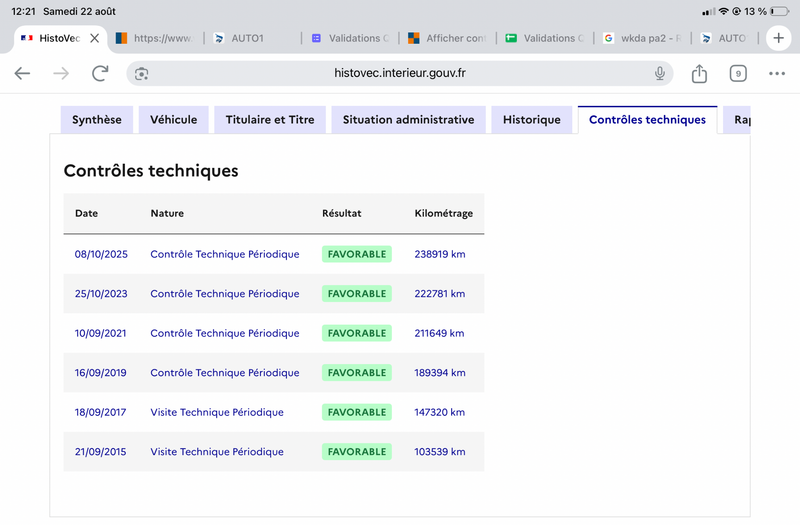
Task: Click the 103539 km mileage value
Action: [440, 452]
